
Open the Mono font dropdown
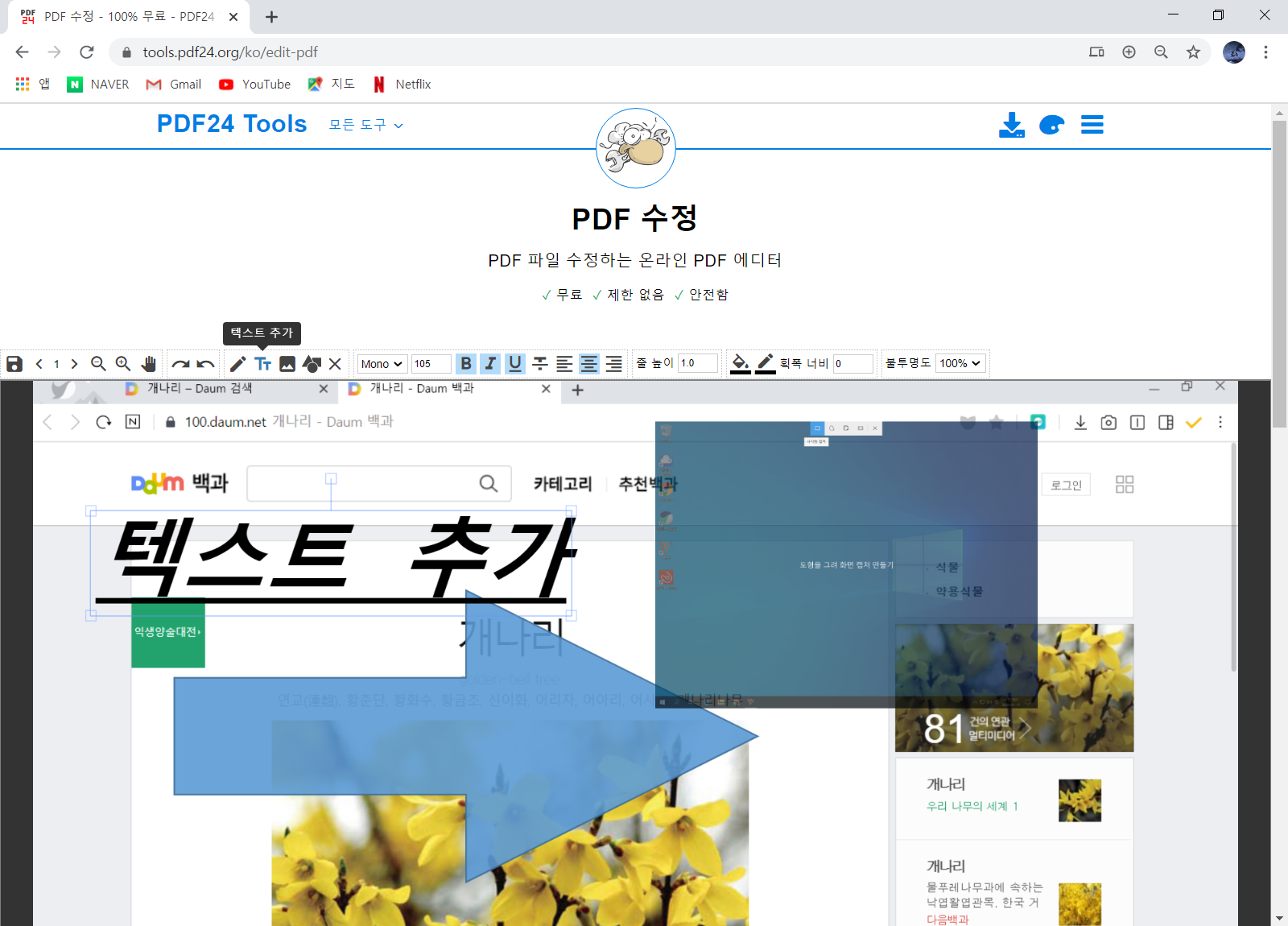point(382,364)
